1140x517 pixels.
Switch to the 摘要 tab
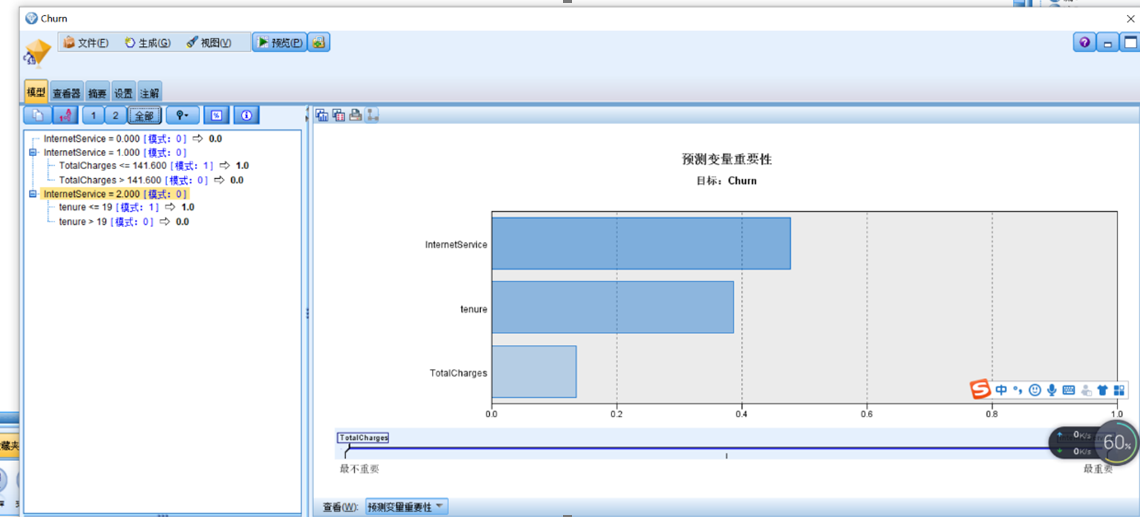pos(97,93)
